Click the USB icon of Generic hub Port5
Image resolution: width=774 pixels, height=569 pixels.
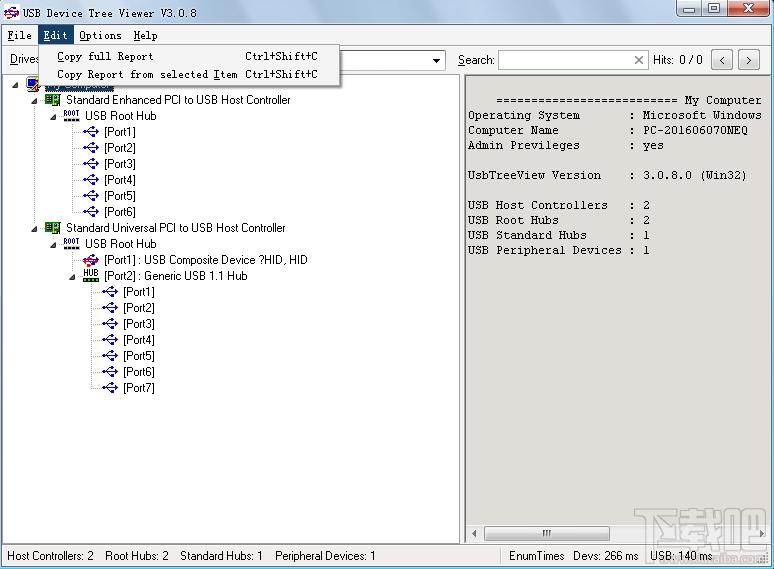[x=110, y=355]
